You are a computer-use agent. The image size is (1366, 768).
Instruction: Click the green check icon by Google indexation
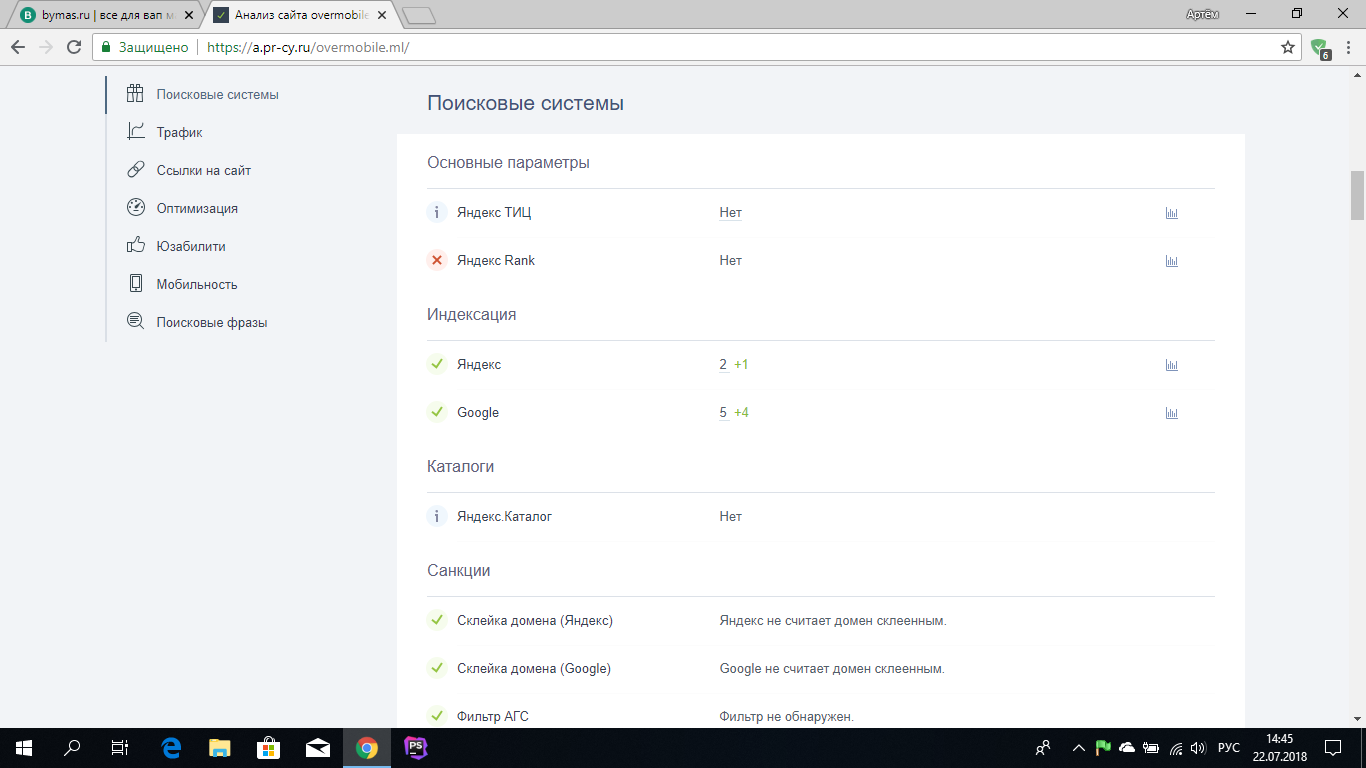(x=436, y=412)
